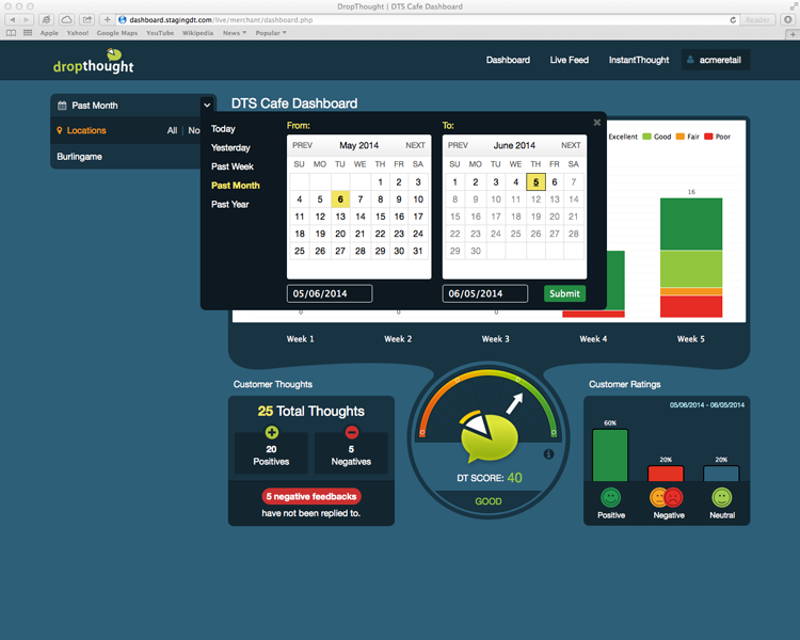Open the Wikipedia bookmark
This screenshot has width=800, height=640.
[x=197, y=33]
